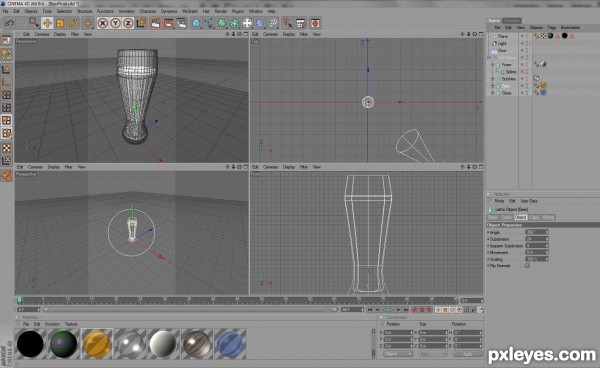600x368 pixels.
Task: Open the particle emitter icon in the toolbar
Action: (273, 23)
